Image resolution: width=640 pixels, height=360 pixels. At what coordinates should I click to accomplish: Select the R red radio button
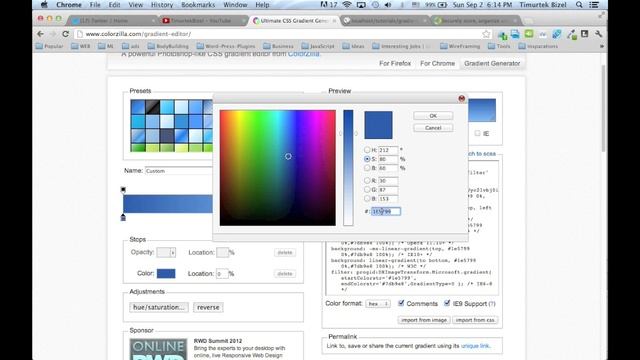pyautogui.click(x=367, y=180)
